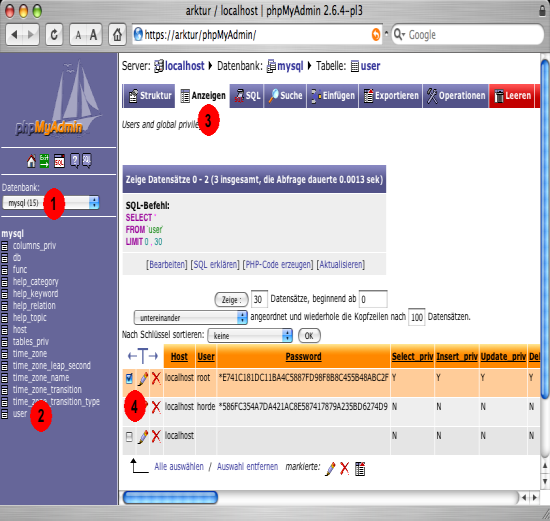550x521 pixels.
Task: Open the Einfügen tab
Action: [333, 95]
